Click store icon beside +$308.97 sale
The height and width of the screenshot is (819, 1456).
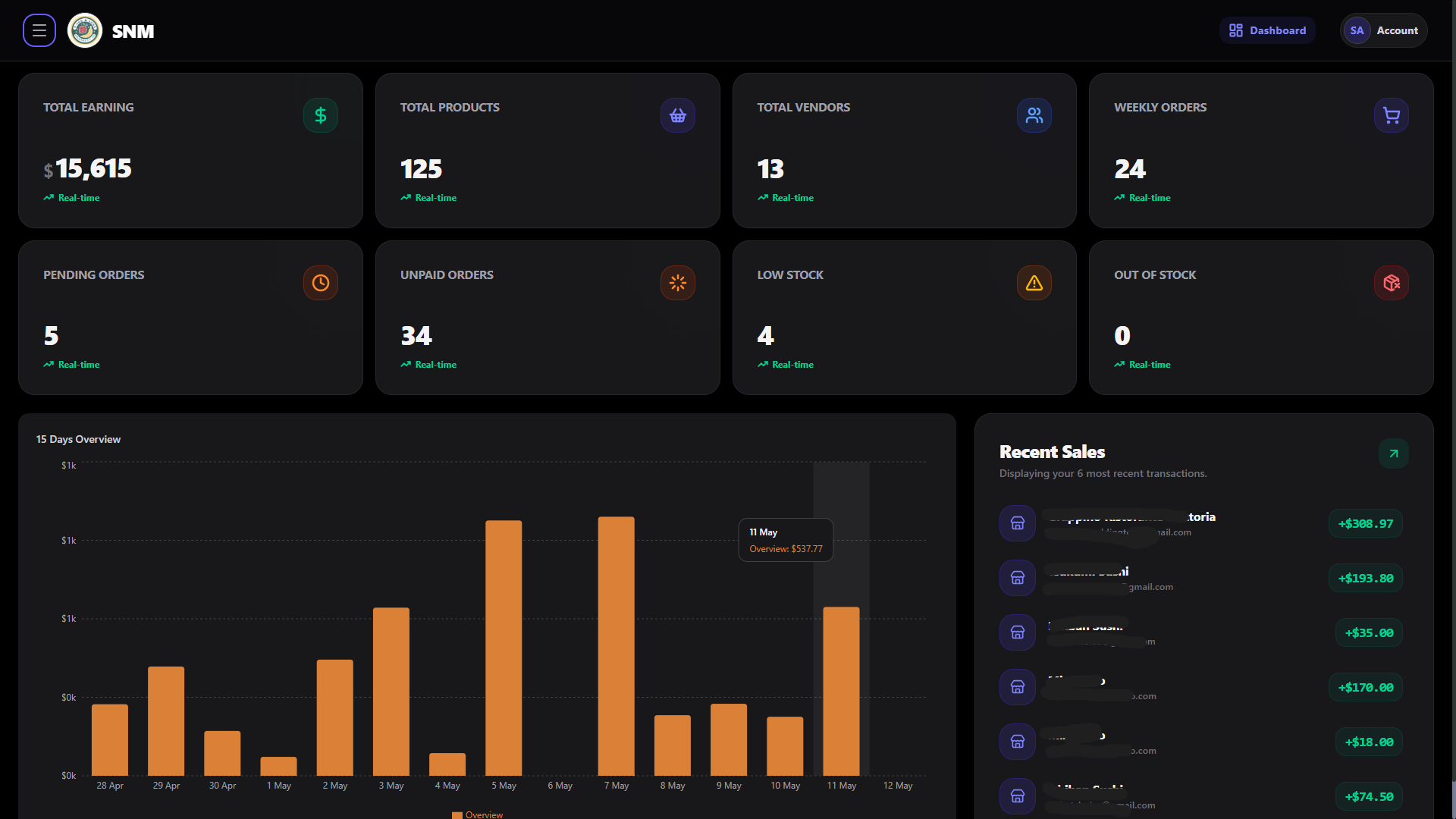click(x=1018, y=523)
